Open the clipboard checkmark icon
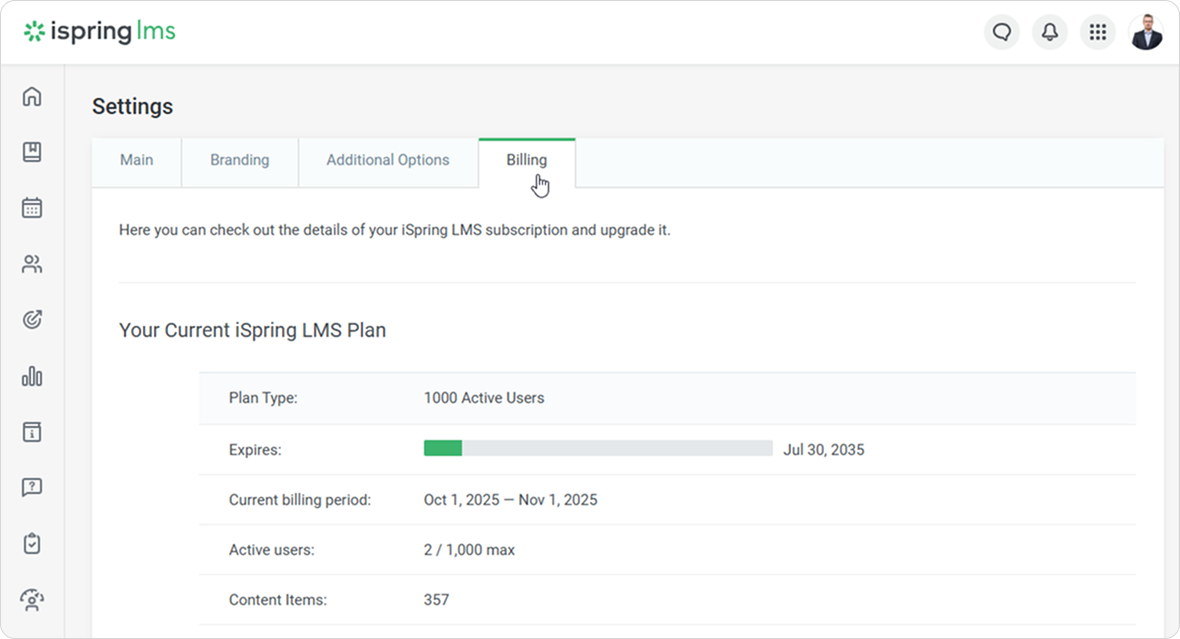The image size is (1180, 639). coord(32,544)
